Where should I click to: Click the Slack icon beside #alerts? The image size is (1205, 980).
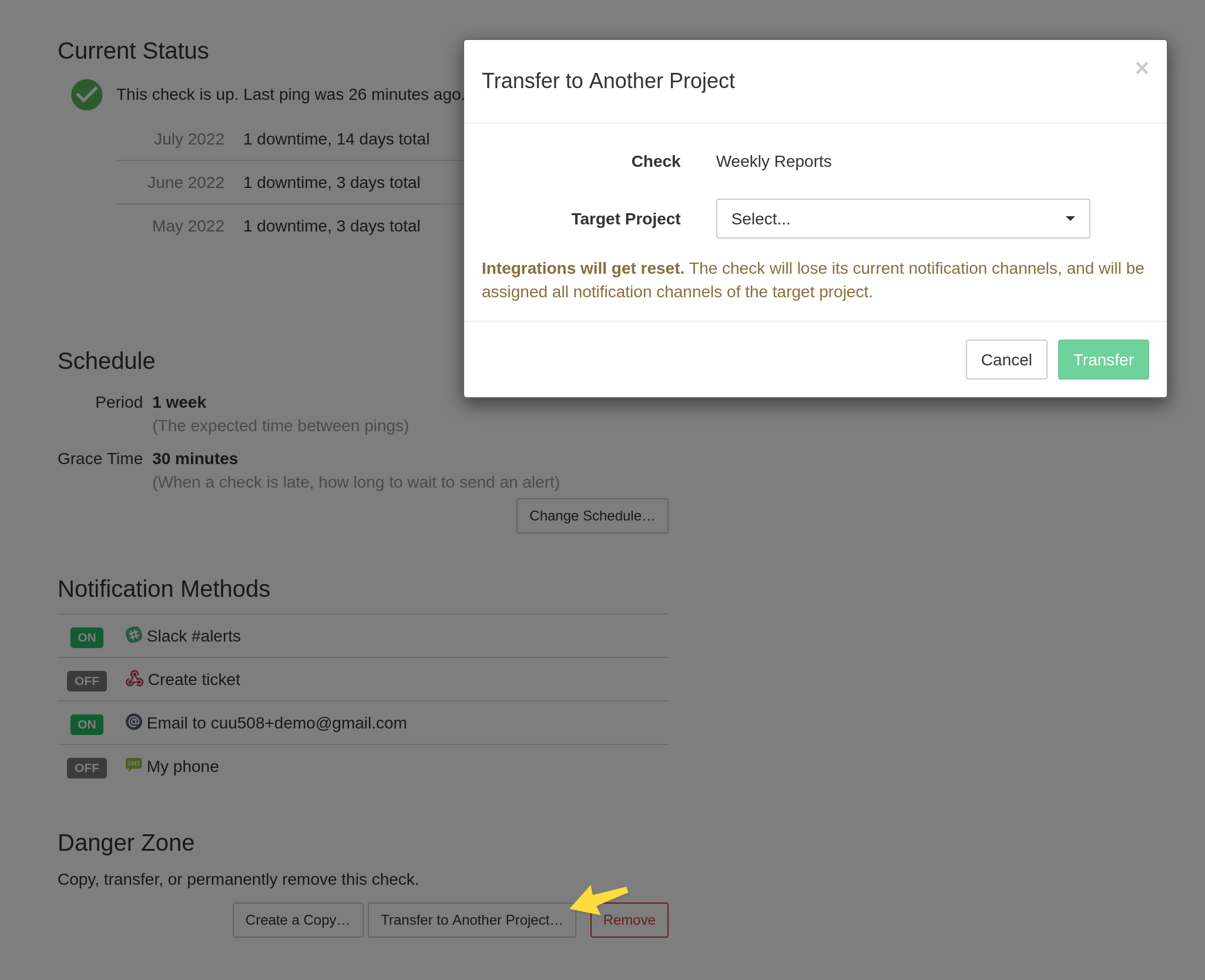[133, 635]
